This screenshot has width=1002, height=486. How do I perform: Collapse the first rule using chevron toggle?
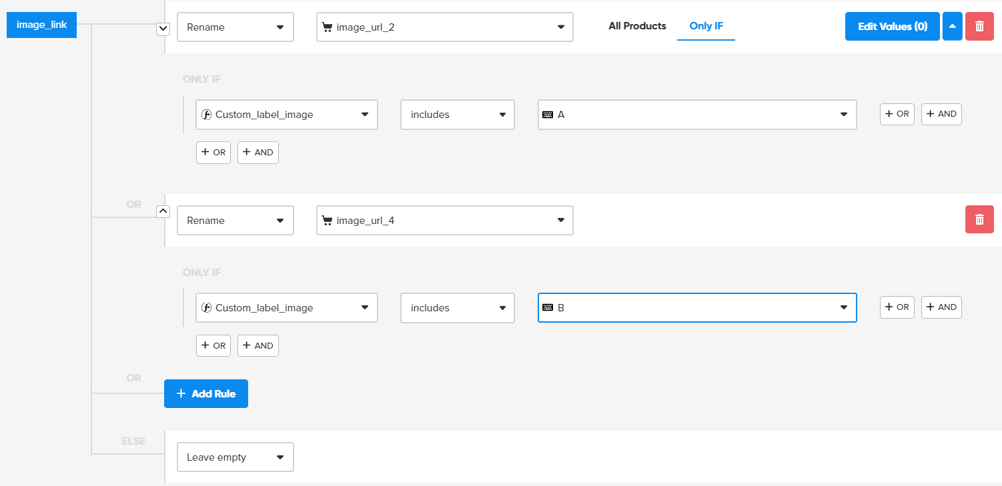point(163,28)
